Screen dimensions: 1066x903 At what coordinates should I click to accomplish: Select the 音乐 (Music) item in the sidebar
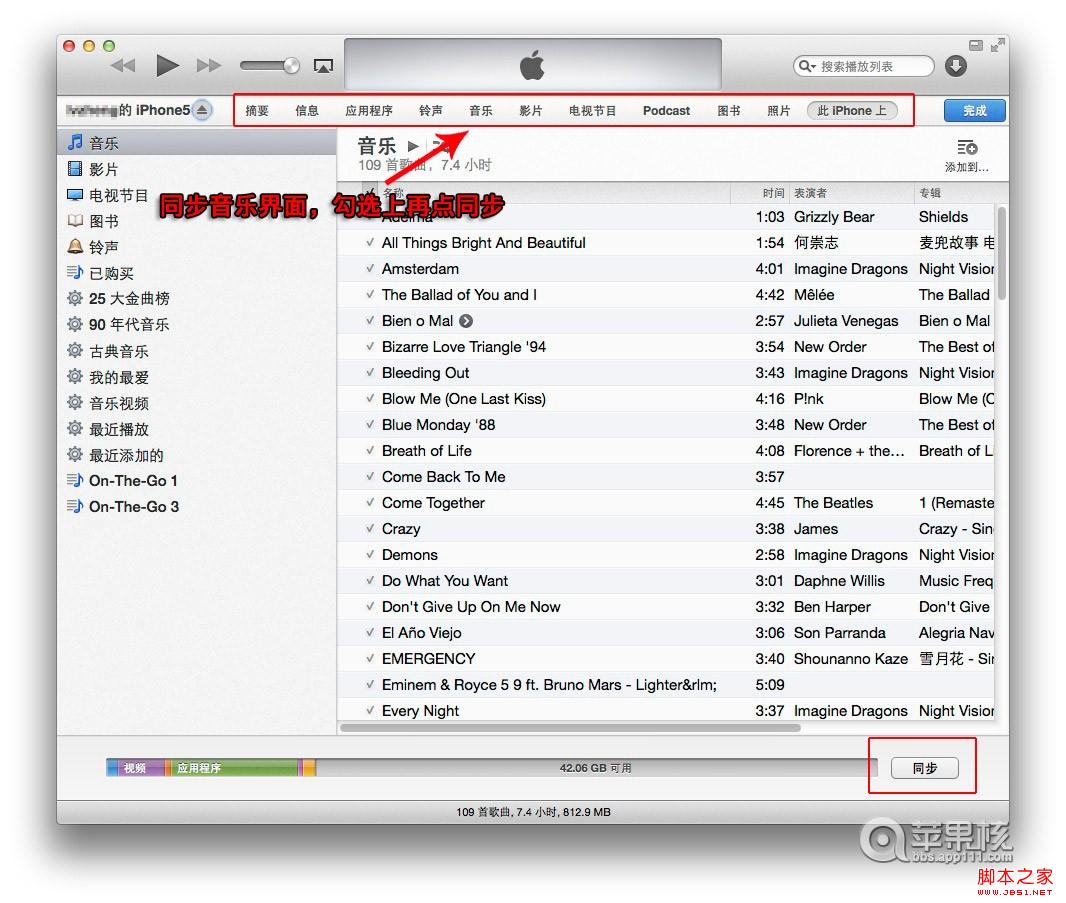tap(104, 142)
